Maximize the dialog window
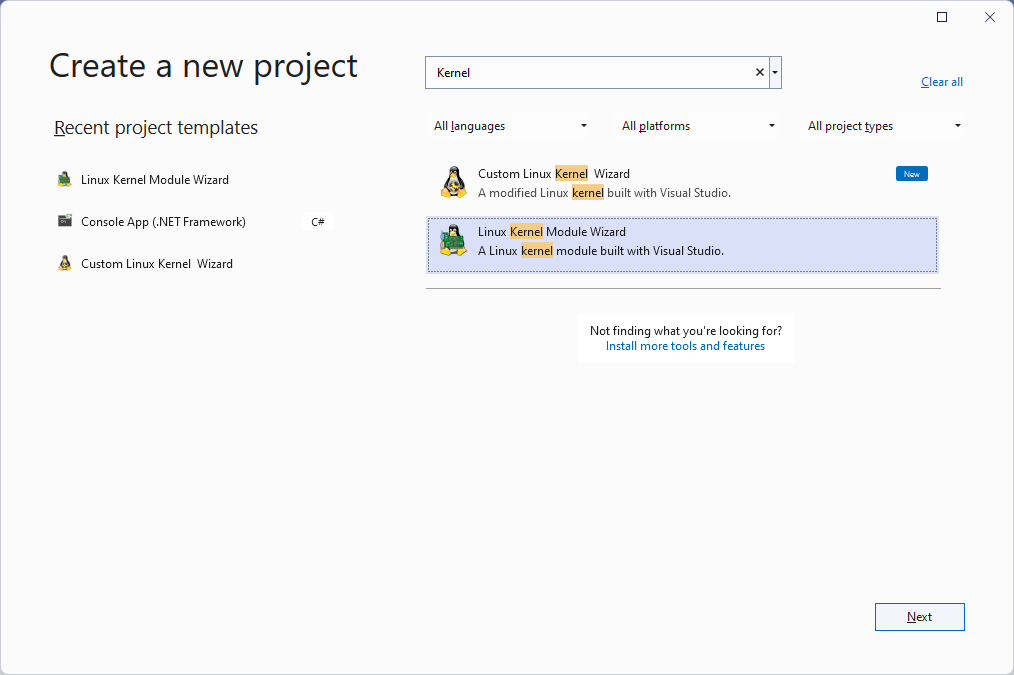1014x675 pixels. (942, 17)
